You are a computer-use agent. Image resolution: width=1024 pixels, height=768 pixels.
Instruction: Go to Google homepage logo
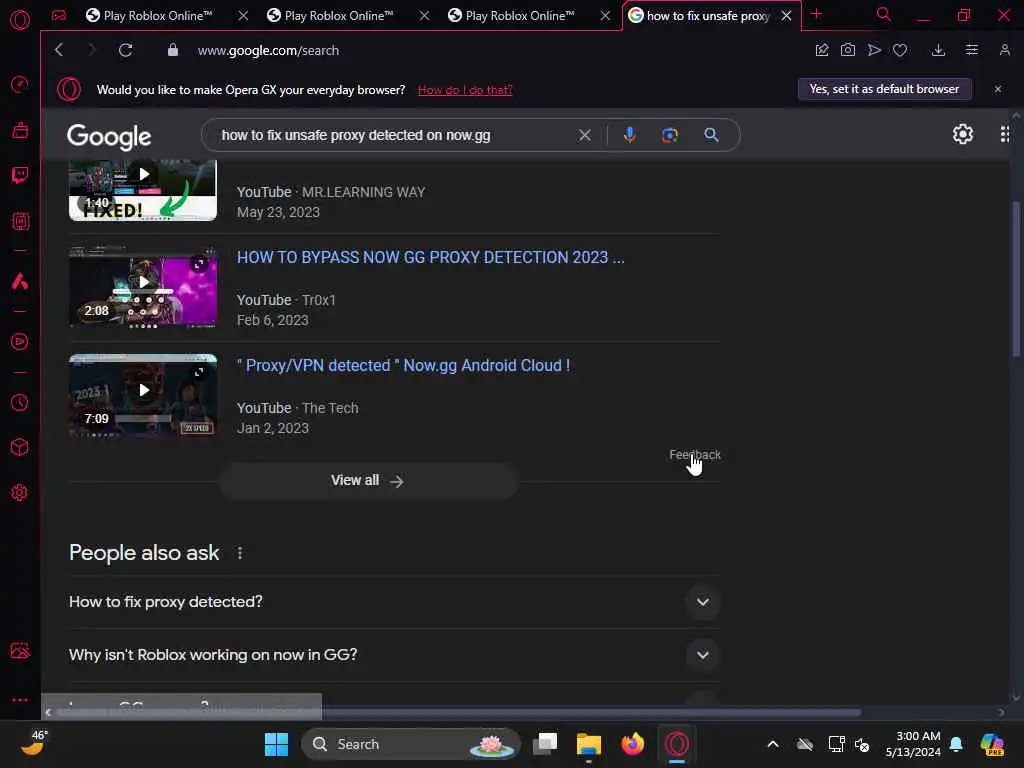coord(109,136)
